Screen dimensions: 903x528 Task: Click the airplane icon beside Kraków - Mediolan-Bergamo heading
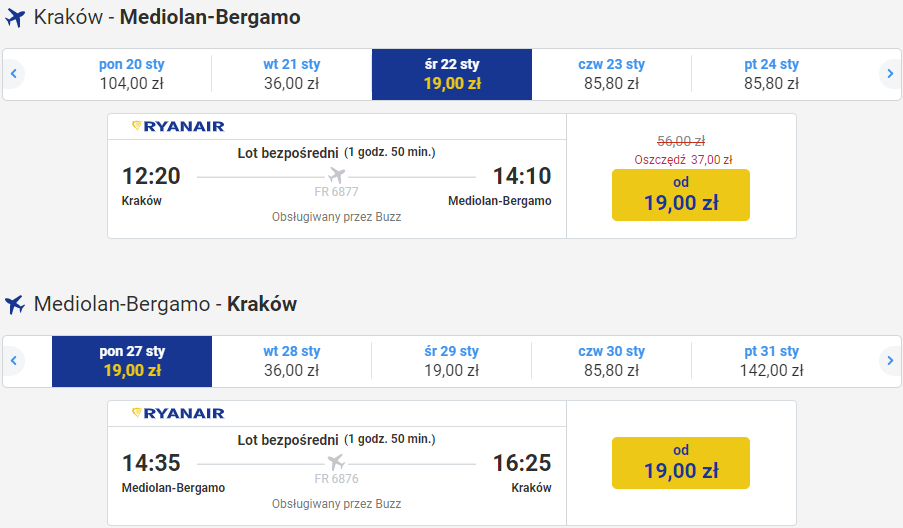coord(15,19)
